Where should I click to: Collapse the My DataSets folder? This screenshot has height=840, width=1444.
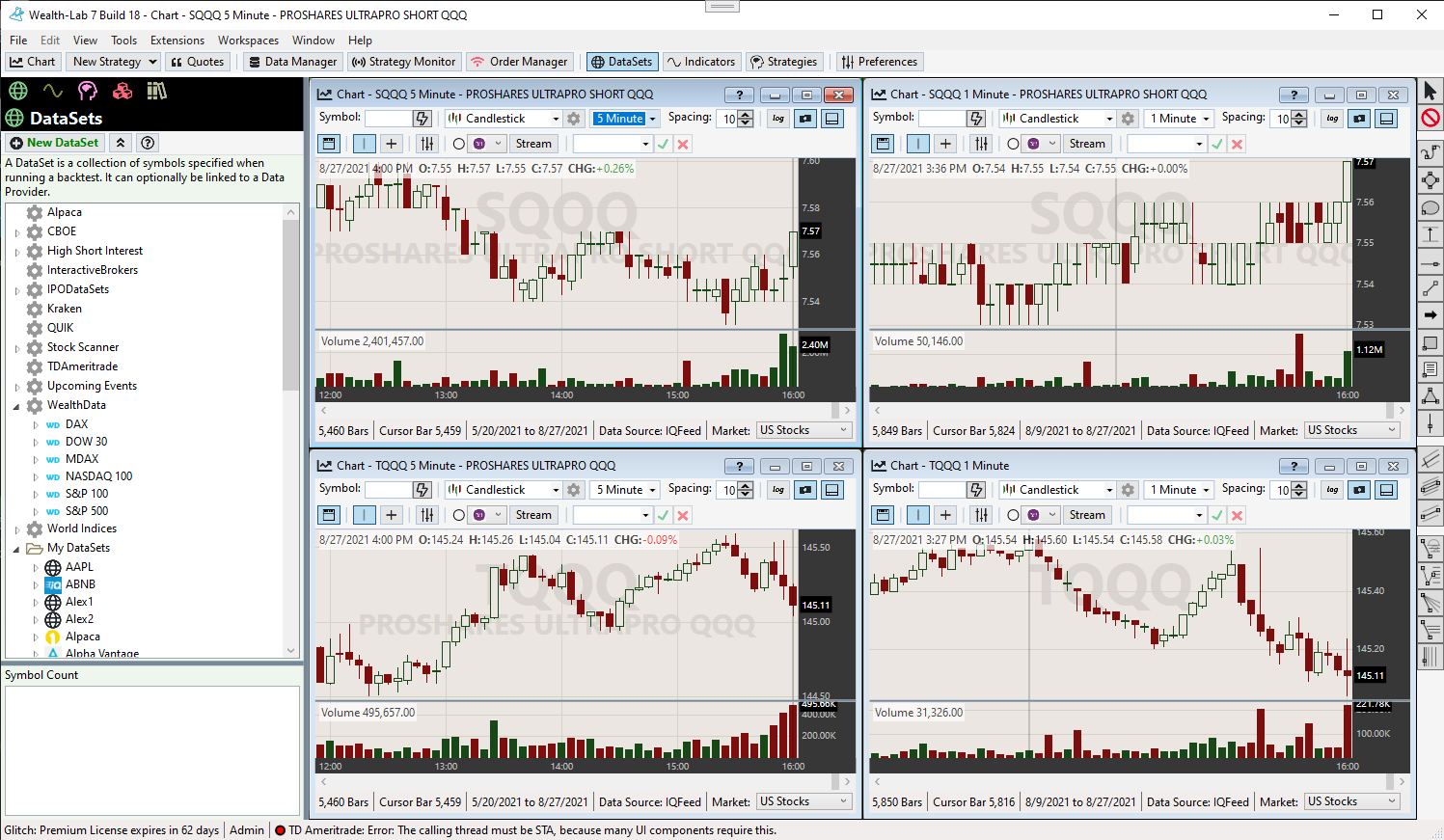[x=16, y=549]
